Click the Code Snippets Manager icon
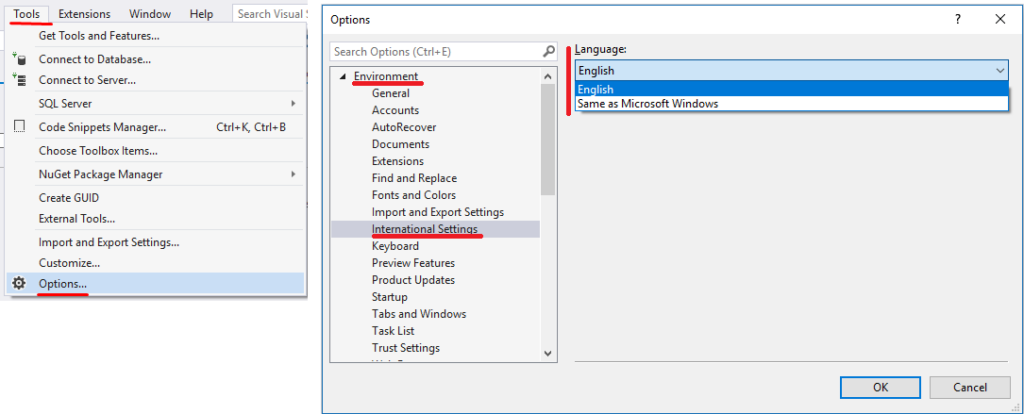 point(19,127)
